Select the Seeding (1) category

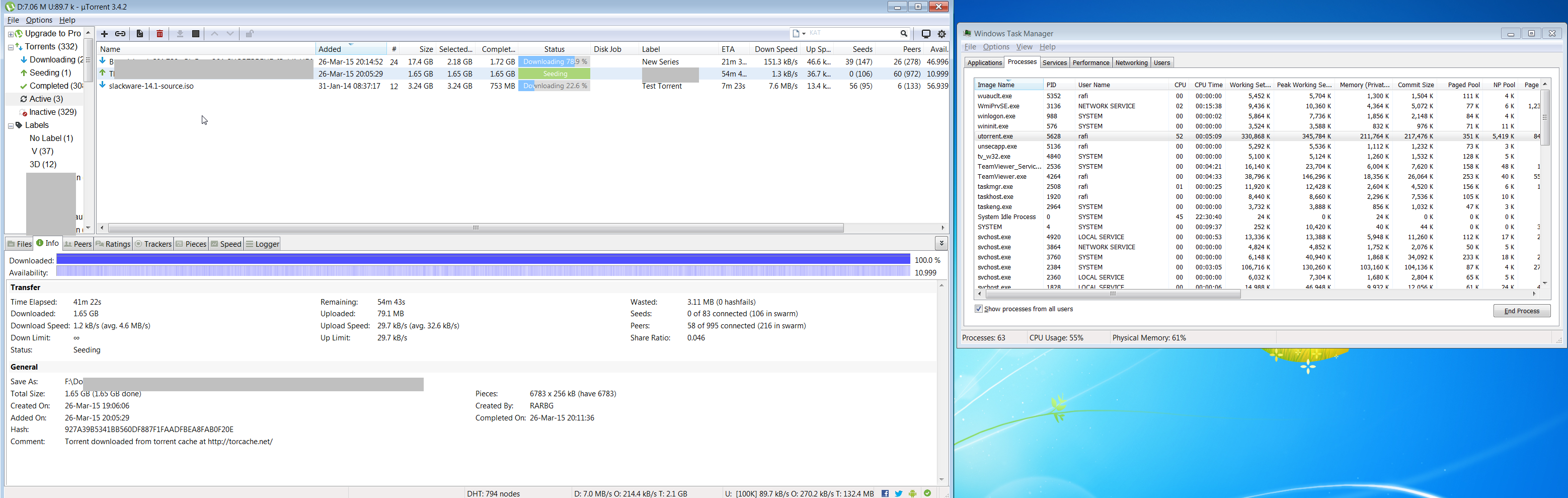point(46,73)
